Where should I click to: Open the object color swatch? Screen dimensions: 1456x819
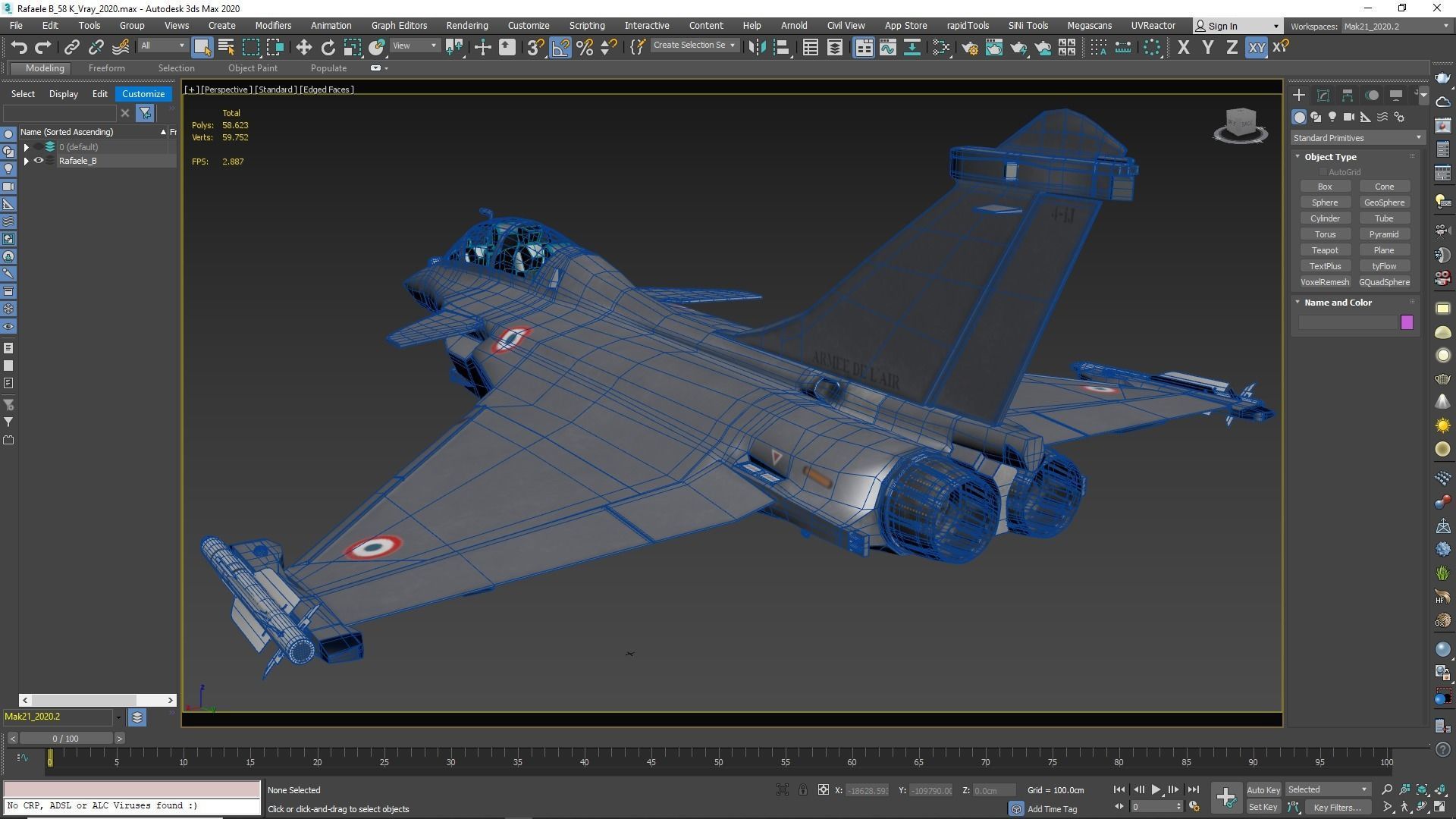point(1407,323)
